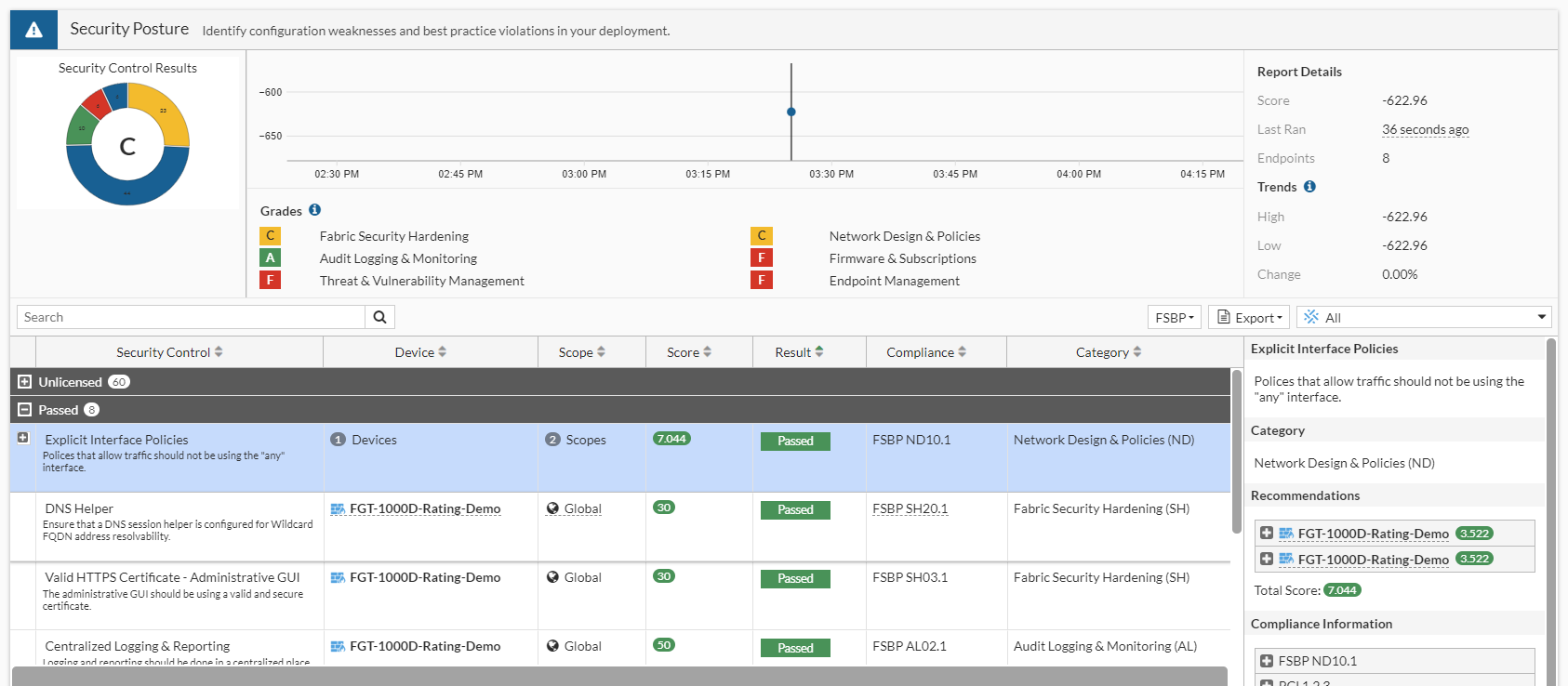1568x686 pixels.
Task: Click the data point on the score timeline
Action: pos(791,112)
